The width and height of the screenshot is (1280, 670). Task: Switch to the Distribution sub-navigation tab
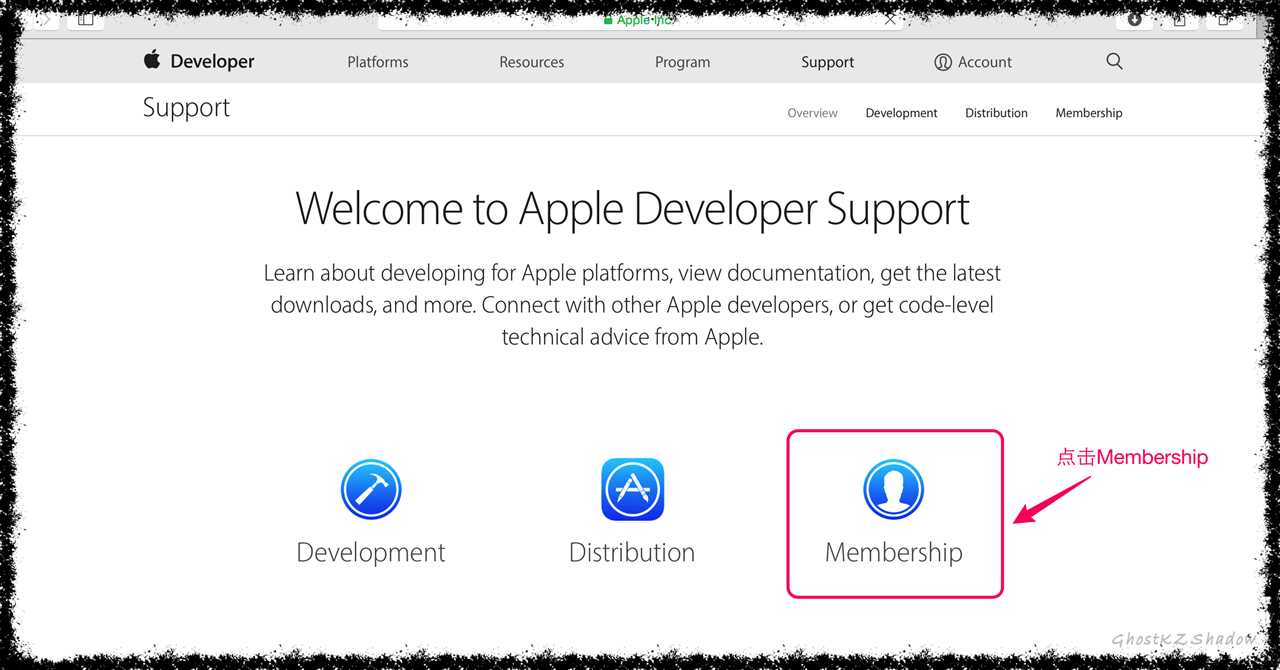997,113
